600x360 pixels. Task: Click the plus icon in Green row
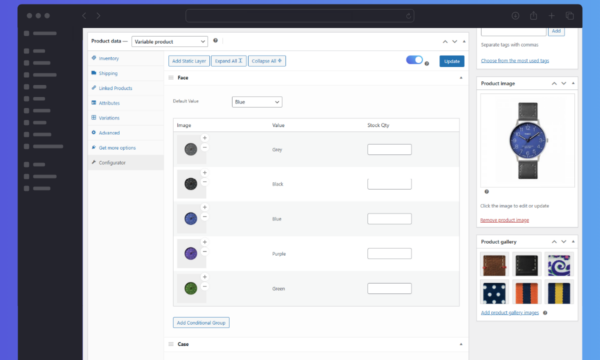click(205, 277)
